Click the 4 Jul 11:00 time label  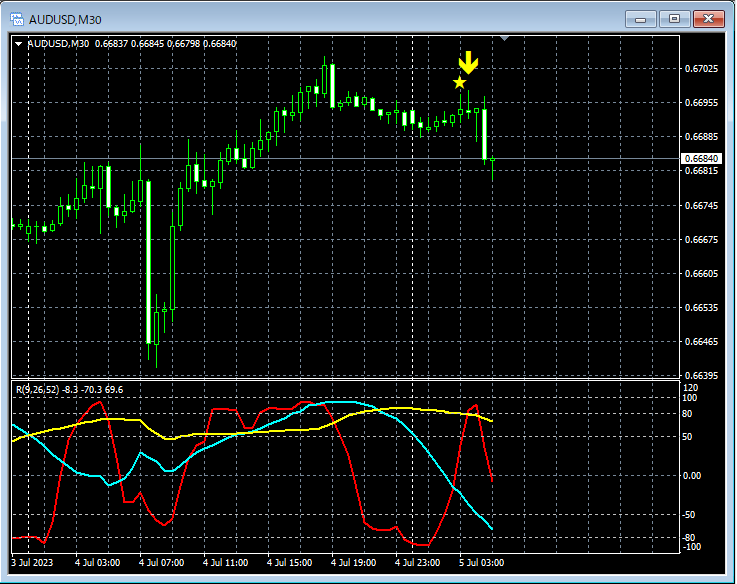tap(225, 562)
